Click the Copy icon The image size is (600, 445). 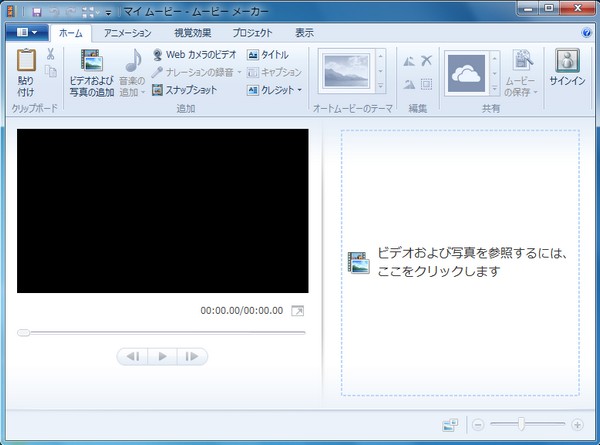[x=51, y=71]
